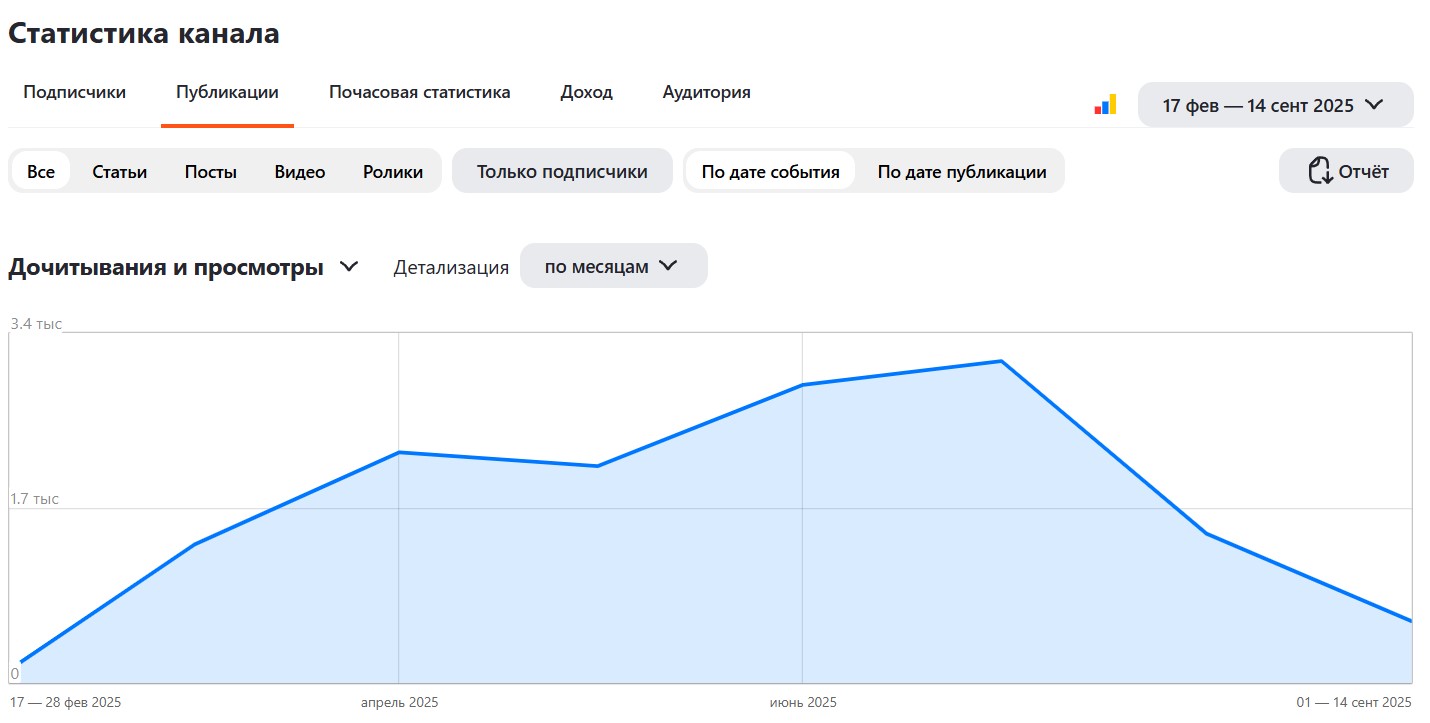Filter publications by Посты
The height and width of the screenshot is (723, 1430).
[x=211, y=171]
